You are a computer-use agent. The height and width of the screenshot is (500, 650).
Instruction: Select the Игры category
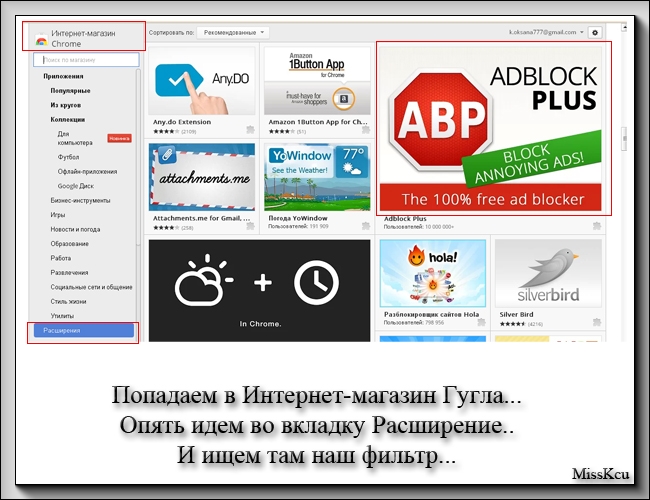click(x=58, y=215)
